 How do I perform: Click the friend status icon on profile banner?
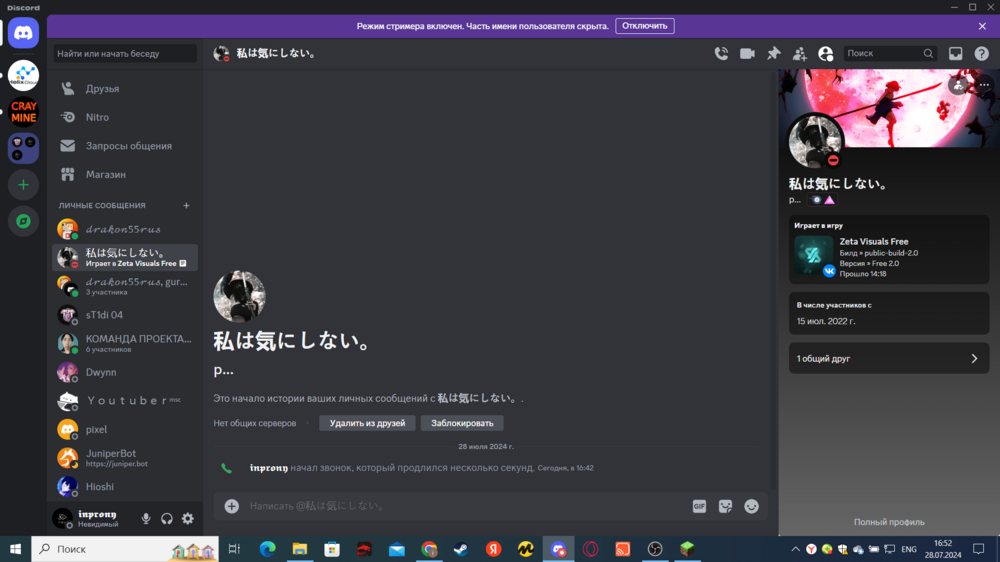point(958,85)
